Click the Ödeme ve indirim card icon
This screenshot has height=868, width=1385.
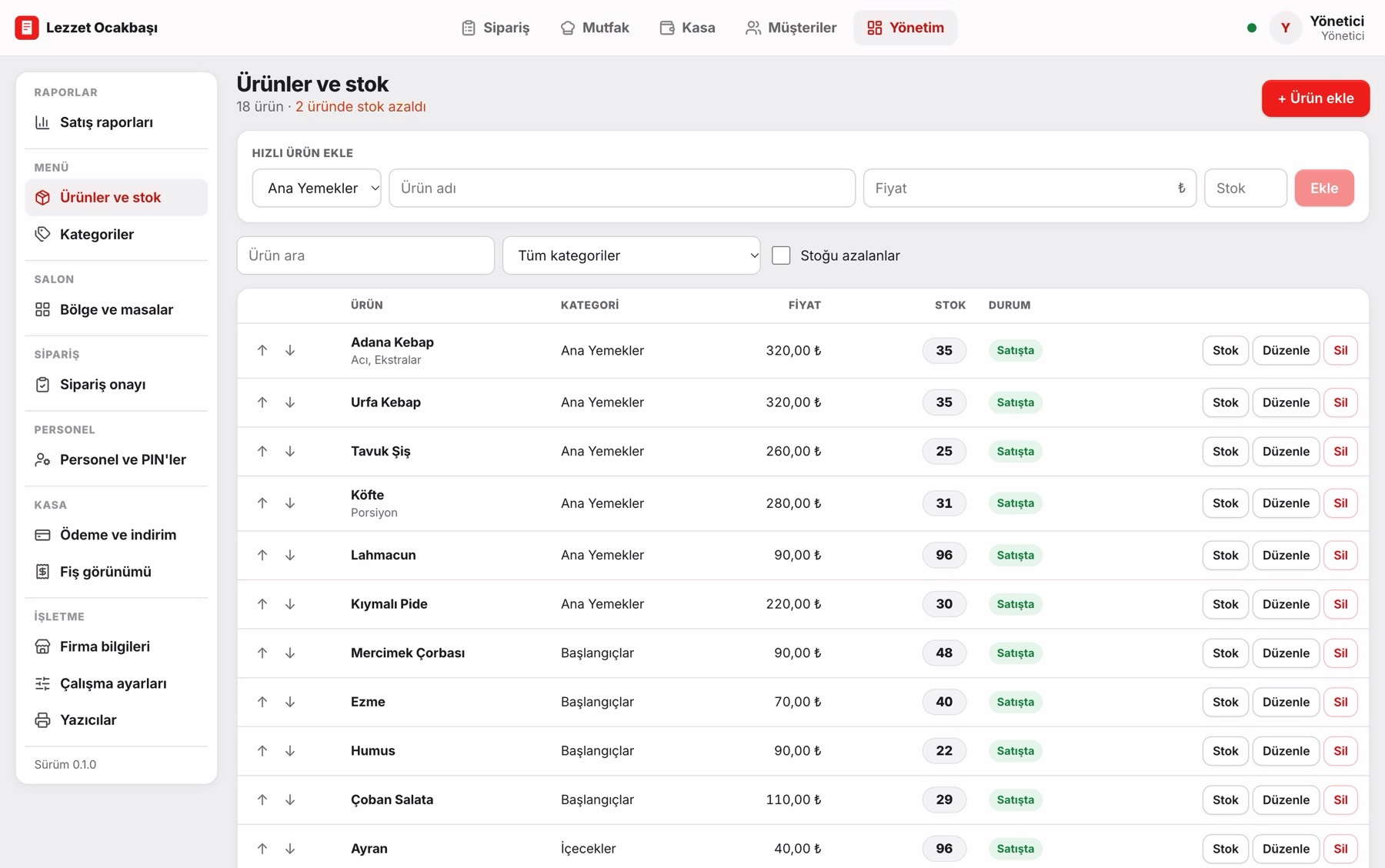[x=42, y=535]
